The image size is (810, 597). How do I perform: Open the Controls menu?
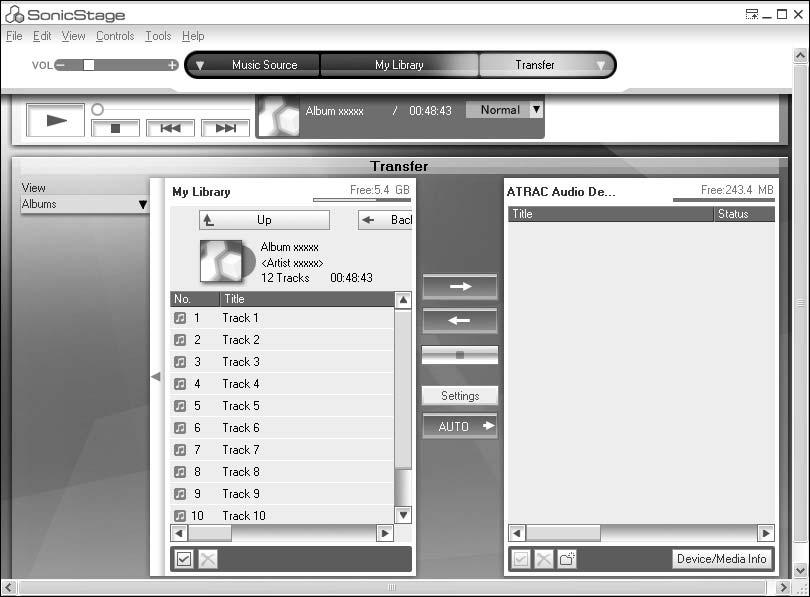(x=115, y=36)
